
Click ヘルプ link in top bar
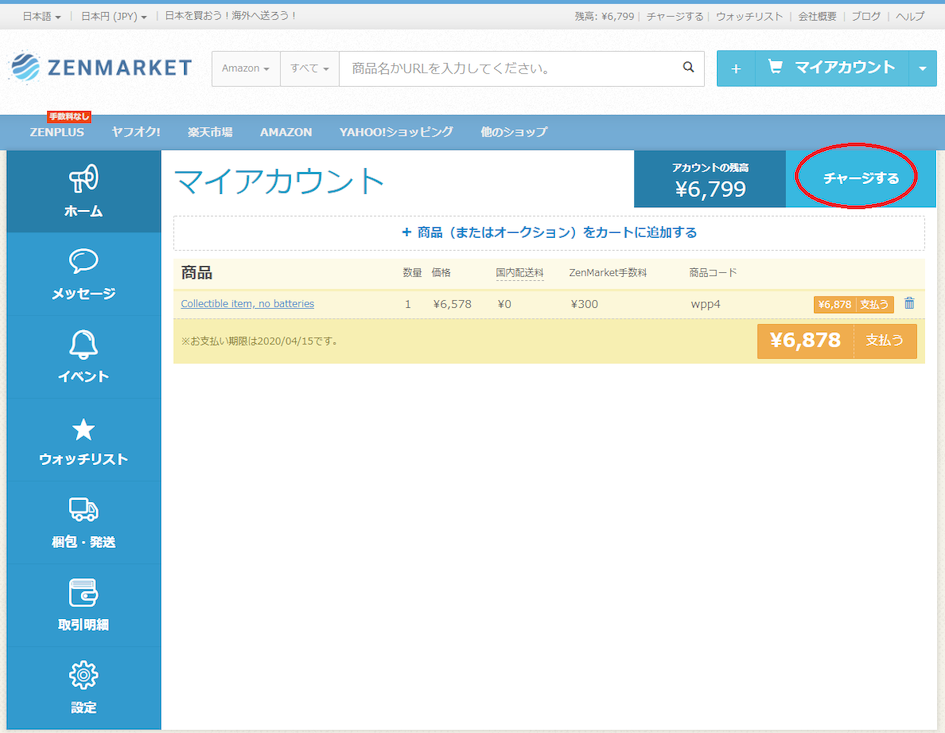pyautogui.click(x=909, y=17)
